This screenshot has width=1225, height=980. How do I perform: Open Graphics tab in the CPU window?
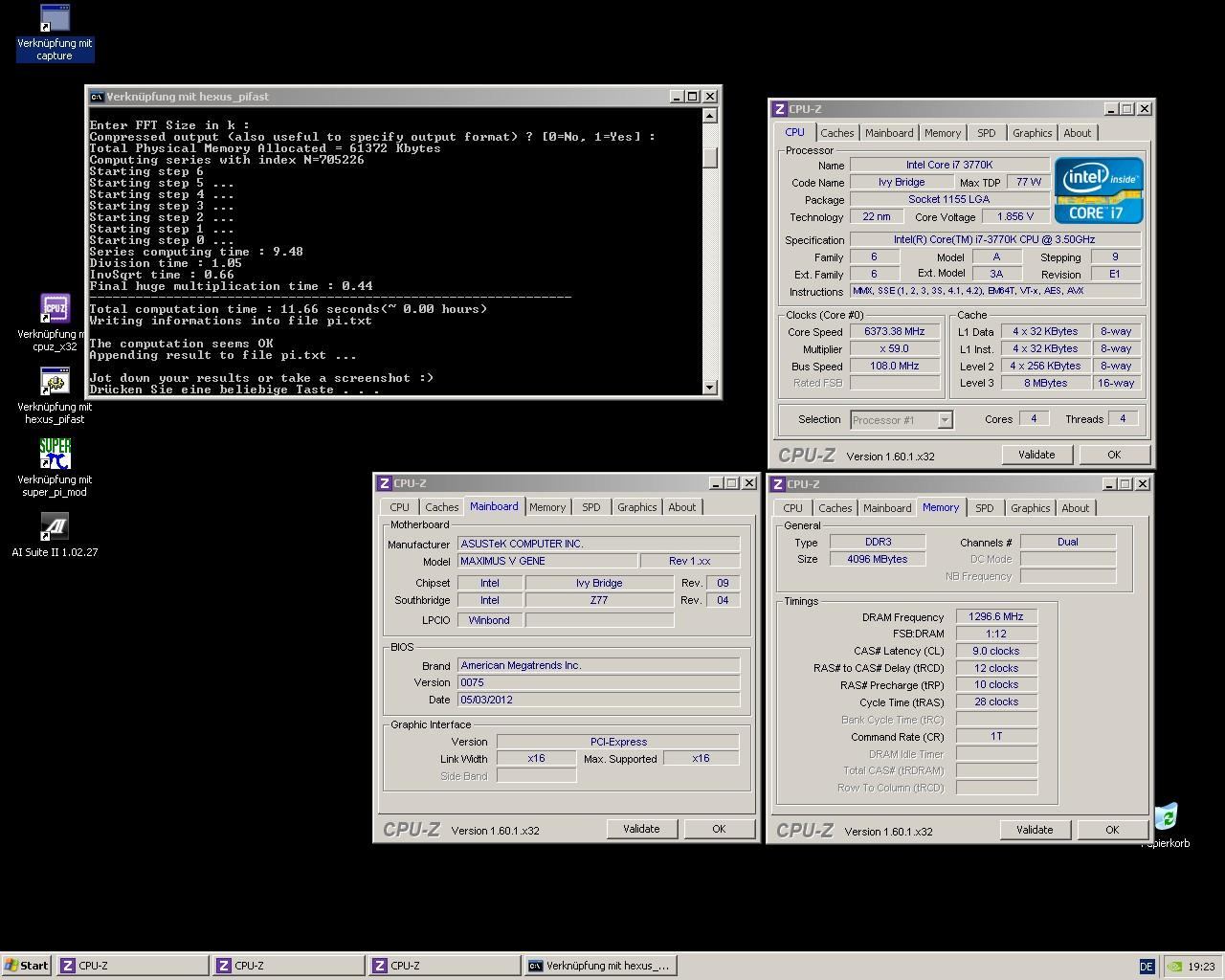[1032, 133]
